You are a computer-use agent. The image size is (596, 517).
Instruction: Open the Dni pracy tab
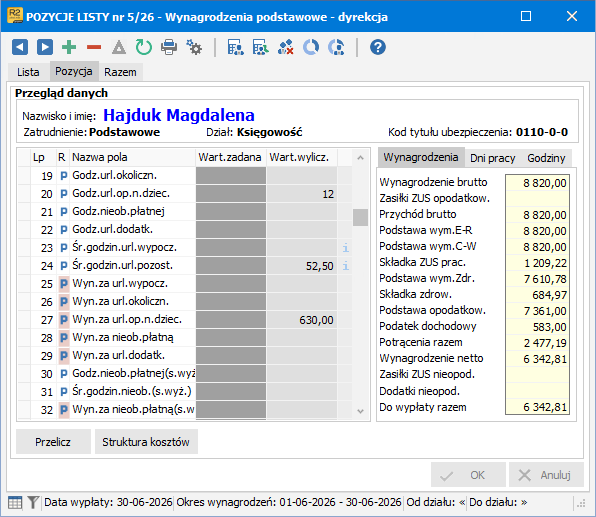click(x=493, y=158)
